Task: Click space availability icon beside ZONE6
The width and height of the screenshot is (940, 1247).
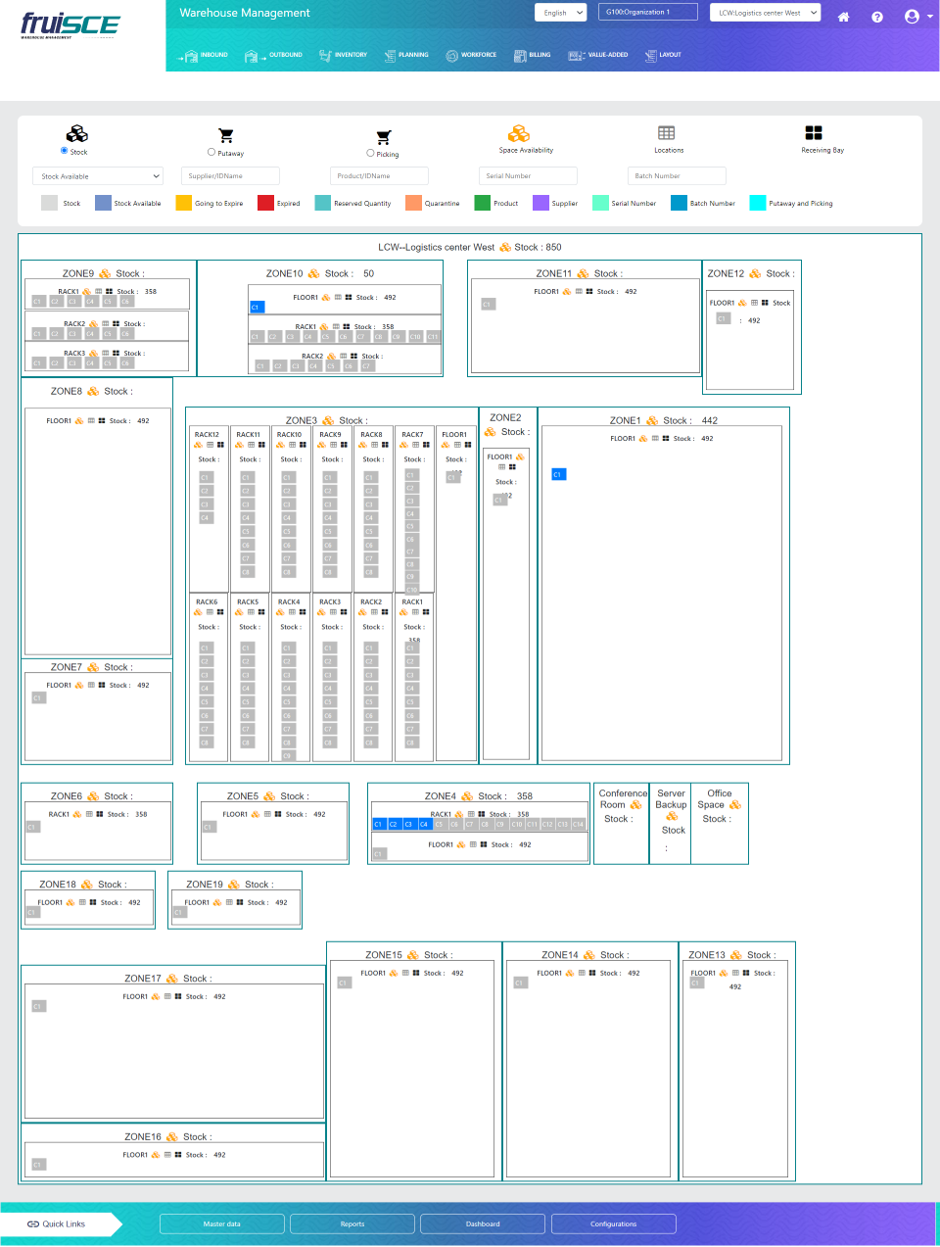Action: [x=93, y=796]
